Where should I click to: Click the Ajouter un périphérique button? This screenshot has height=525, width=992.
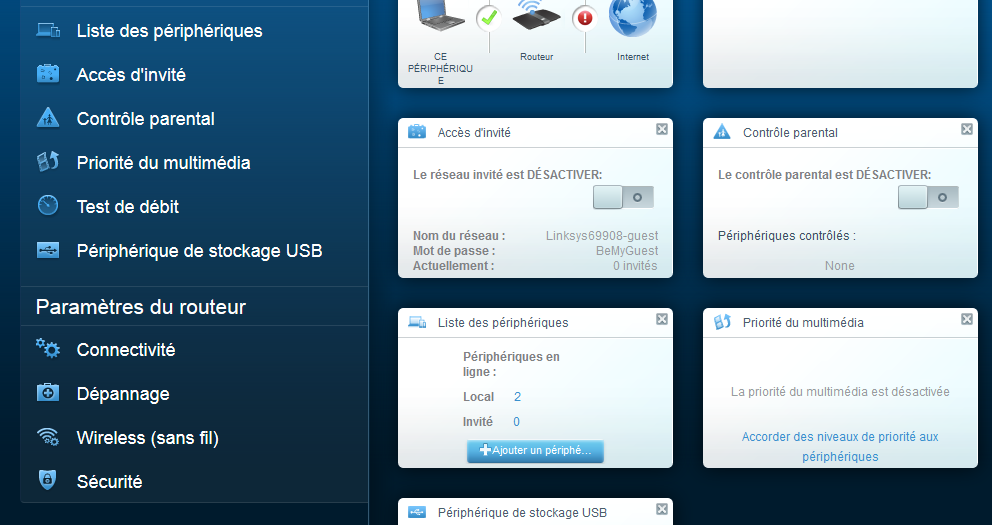click(x=535, y=451)
